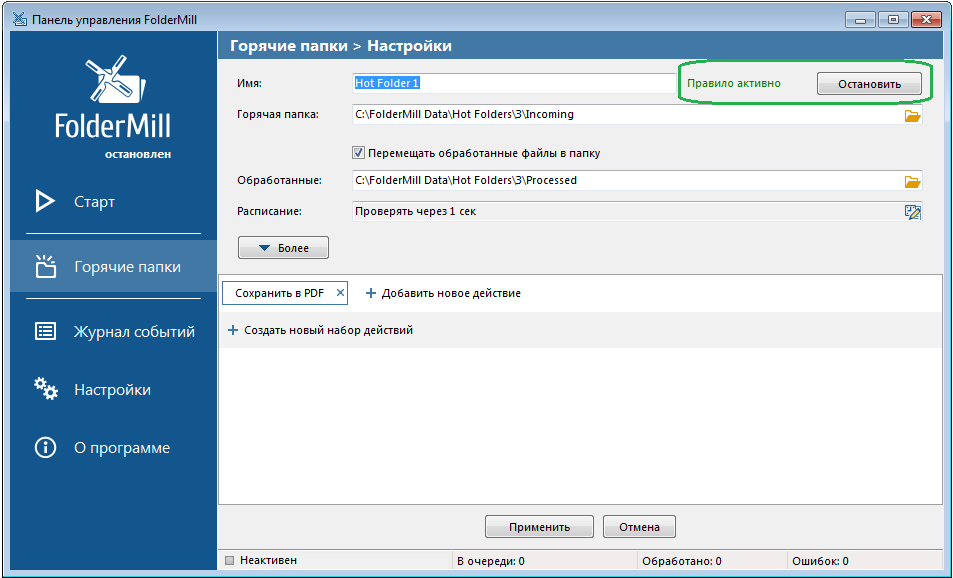Viewport: 953px width, 578px height.
Task: Click the plus icon for new action set
Action: pos(232,331)
